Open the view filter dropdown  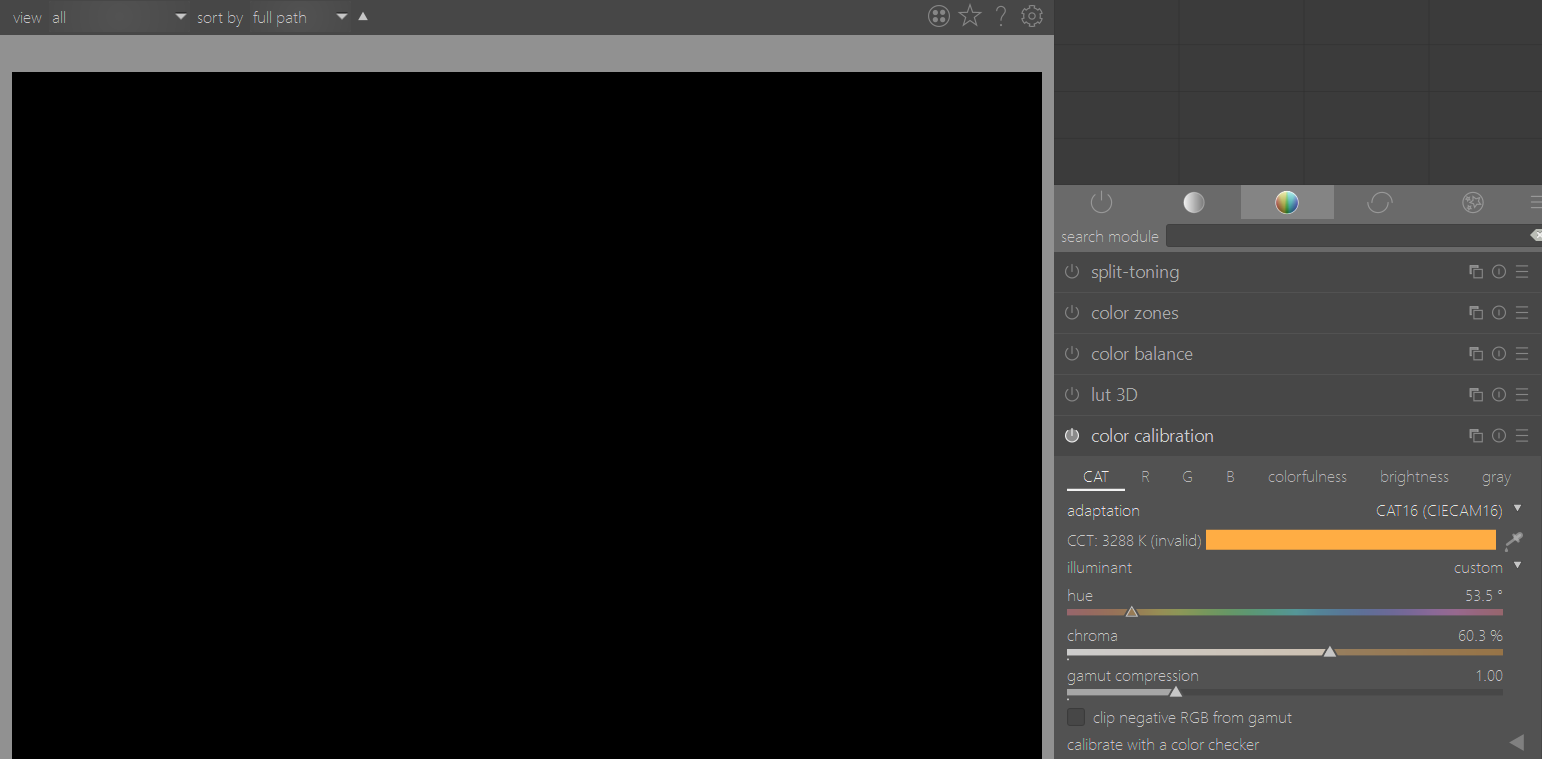tap(178, 16)
